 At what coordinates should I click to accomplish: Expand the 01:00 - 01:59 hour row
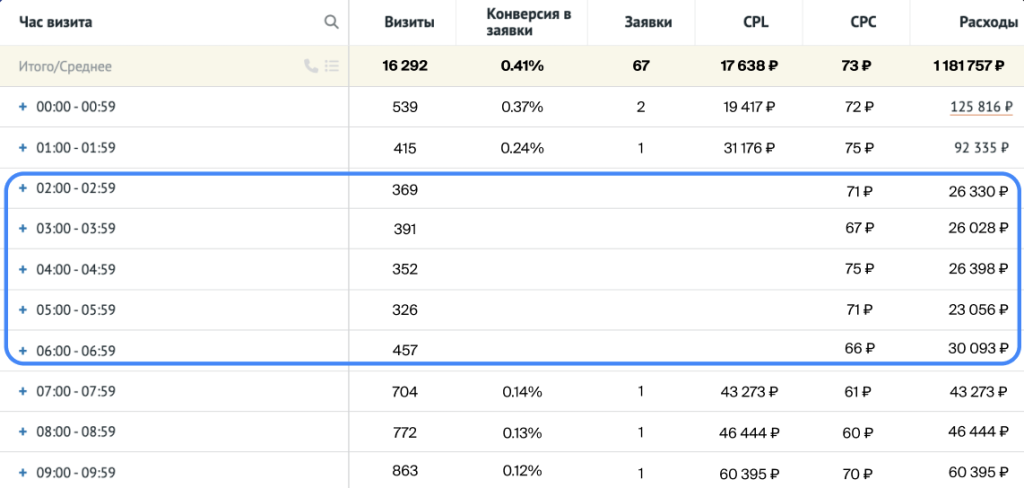[23, 148]
